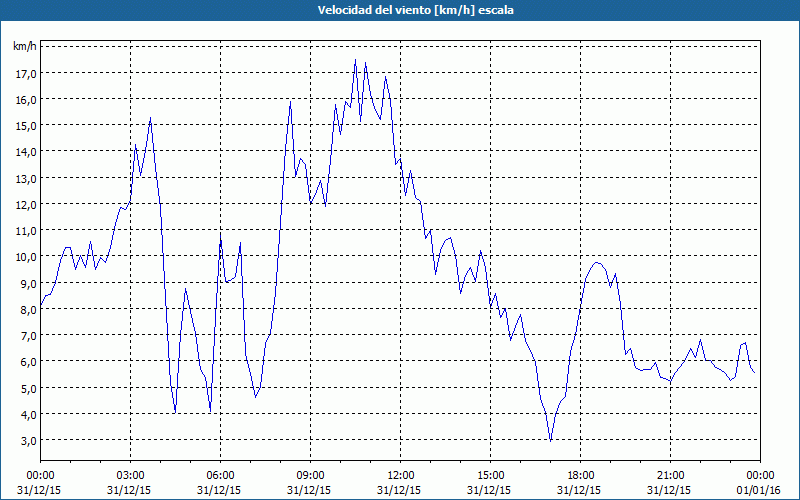Click the 15:00 time axis label
800x500 pixels.
(x=490, y=476)
